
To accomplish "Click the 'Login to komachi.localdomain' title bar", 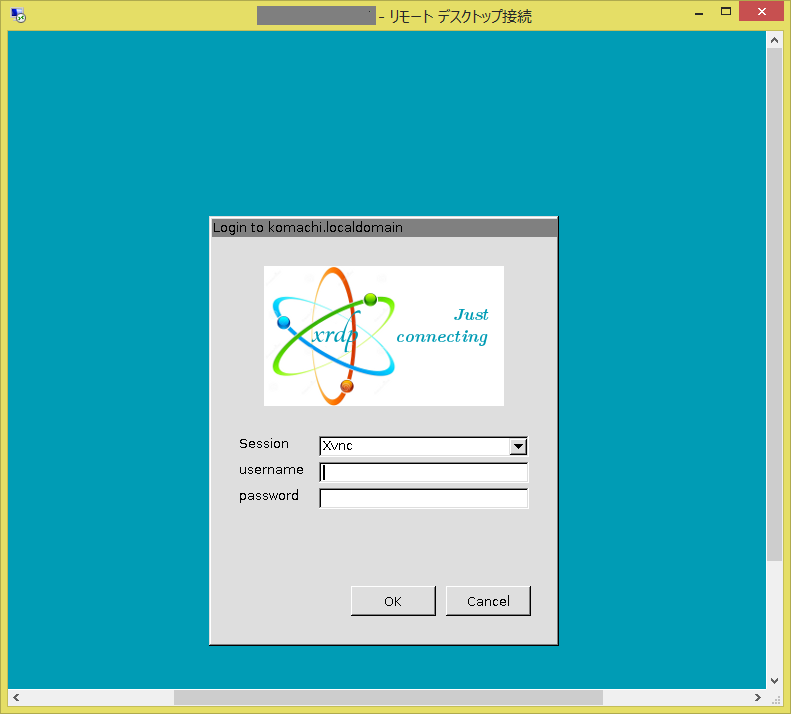I will pyautogui.click(x=384, y=228).
